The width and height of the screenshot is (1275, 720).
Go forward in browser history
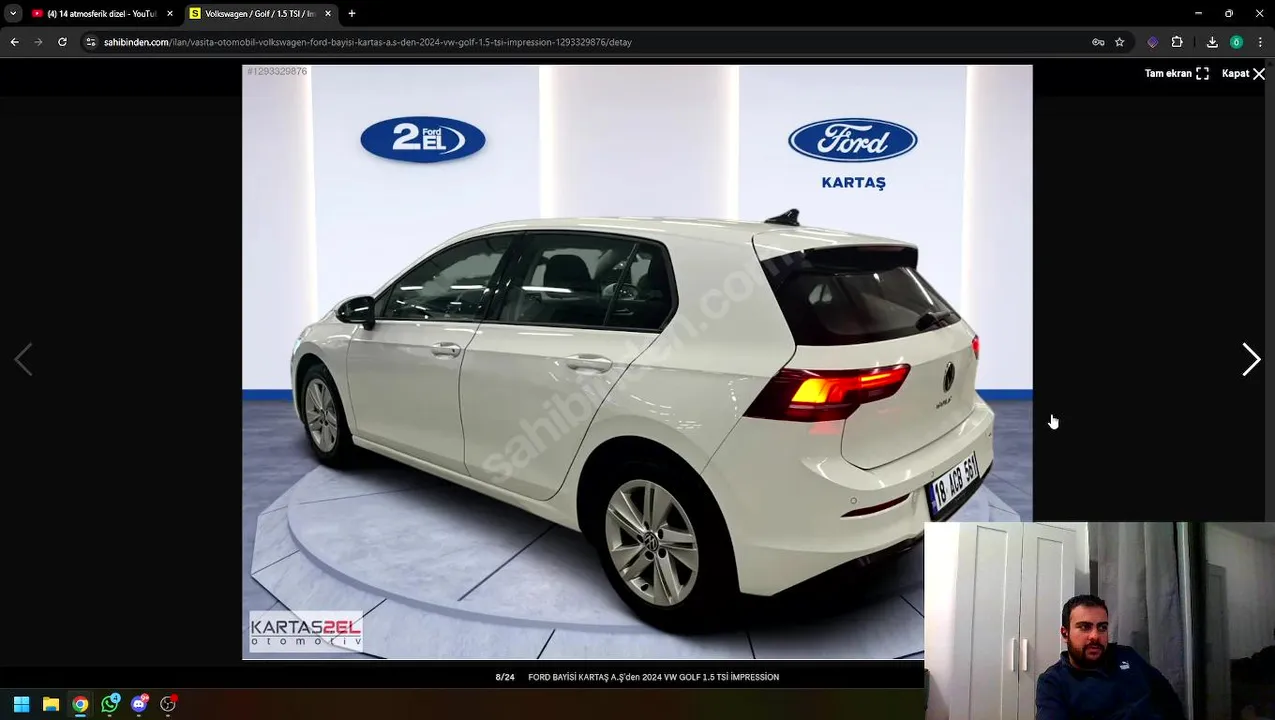(38, 42)
